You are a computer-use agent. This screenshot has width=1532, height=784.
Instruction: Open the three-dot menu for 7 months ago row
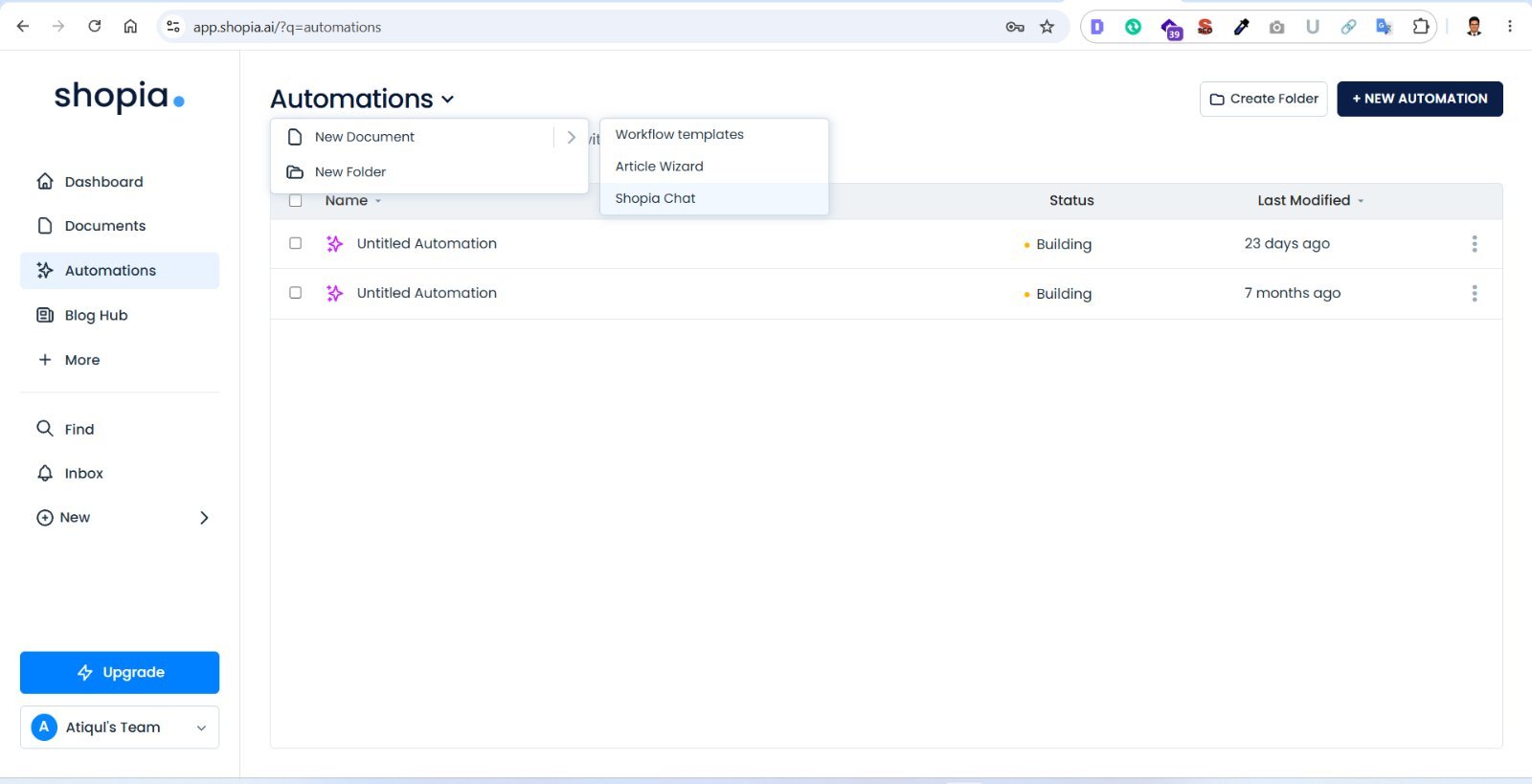coord(1475,293)
